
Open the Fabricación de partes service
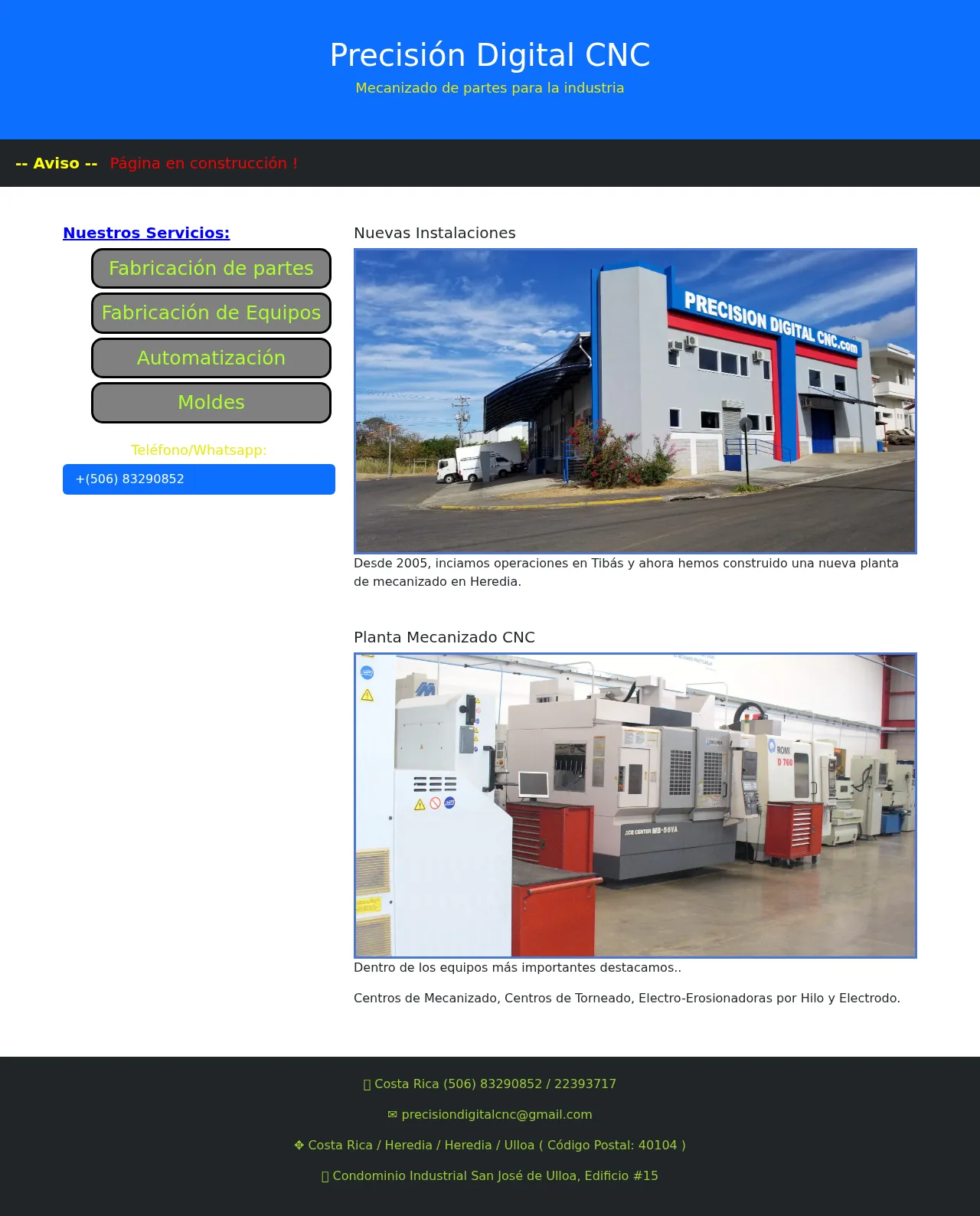pos(211,269)
